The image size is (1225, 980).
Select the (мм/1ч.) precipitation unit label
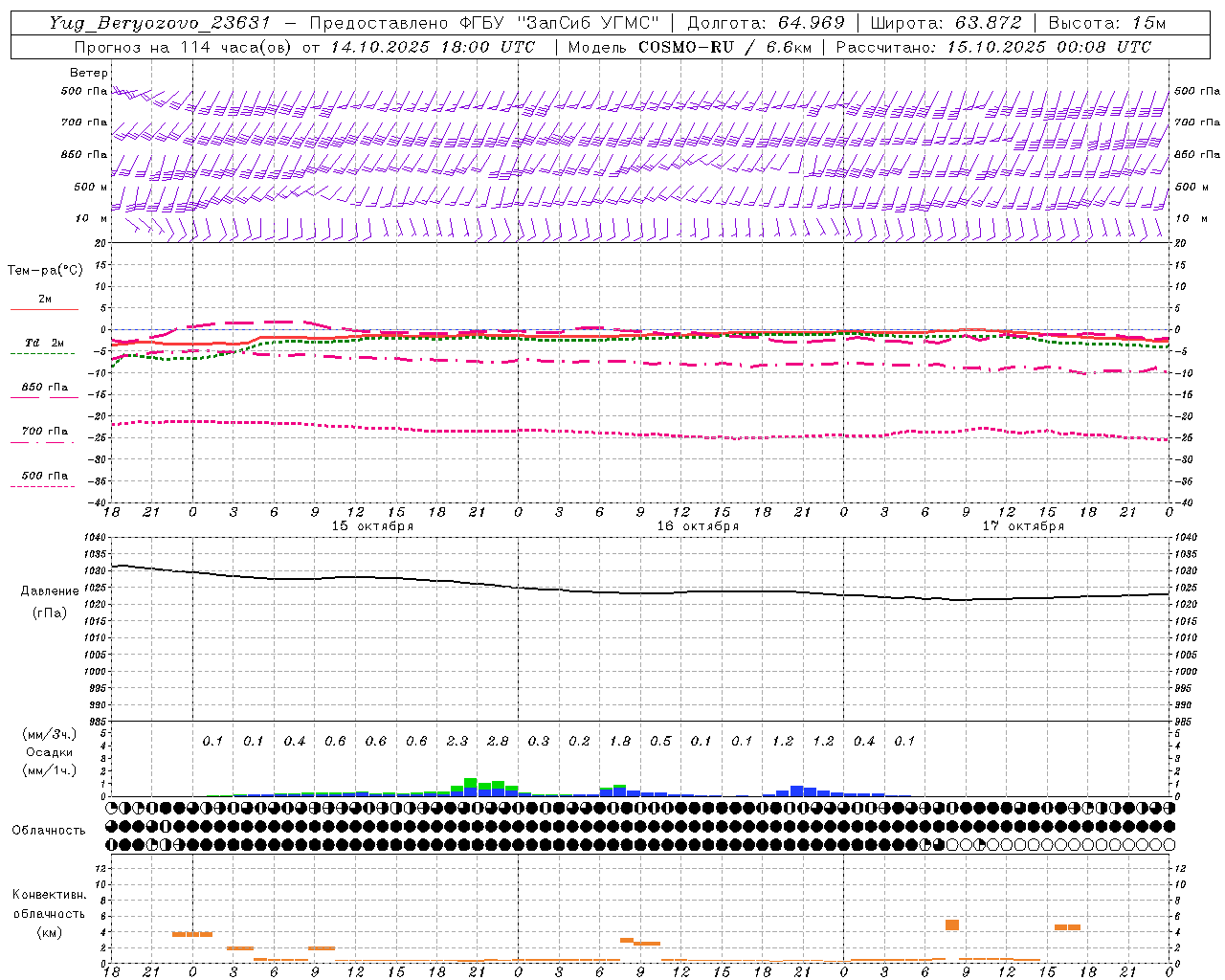(x=50, y=770)
